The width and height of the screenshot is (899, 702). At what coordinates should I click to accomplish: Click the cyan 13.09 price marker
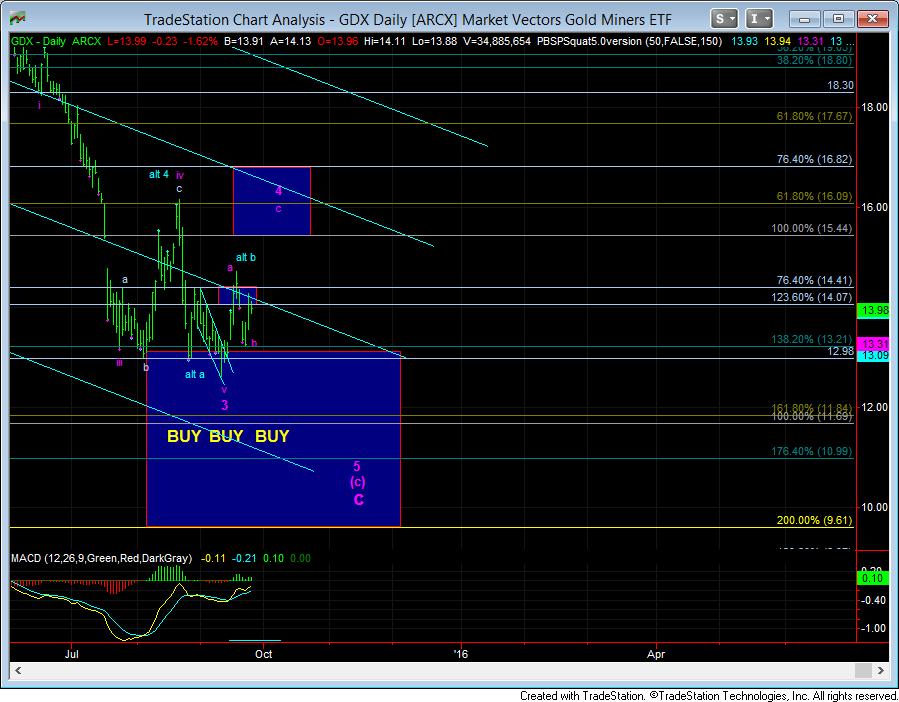(873, 356)
